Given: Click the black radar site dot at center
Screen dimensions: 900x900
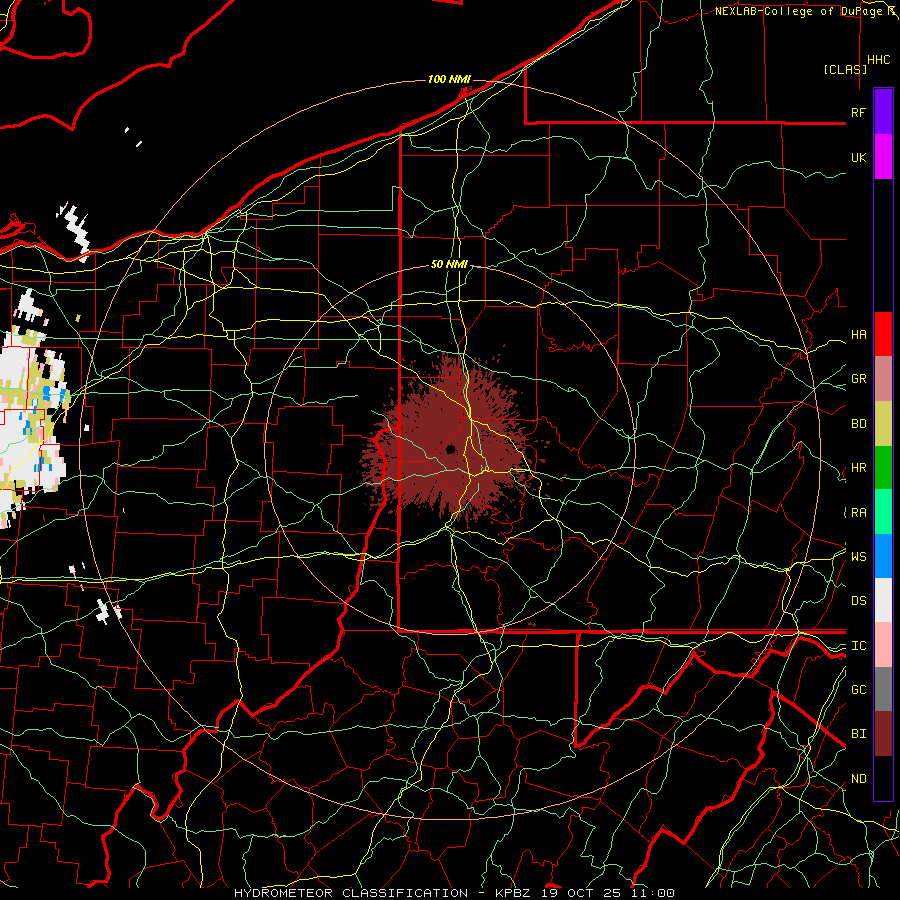Looking at the screenshot, I should 451,449.
